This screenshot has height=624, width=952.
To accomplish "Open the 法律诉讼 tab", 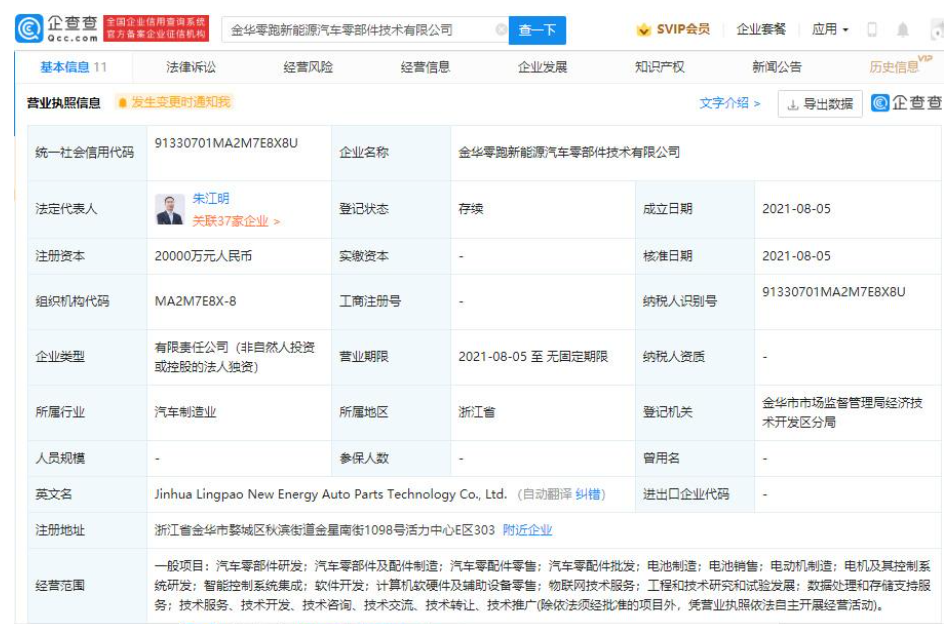I will click(191, 67).
